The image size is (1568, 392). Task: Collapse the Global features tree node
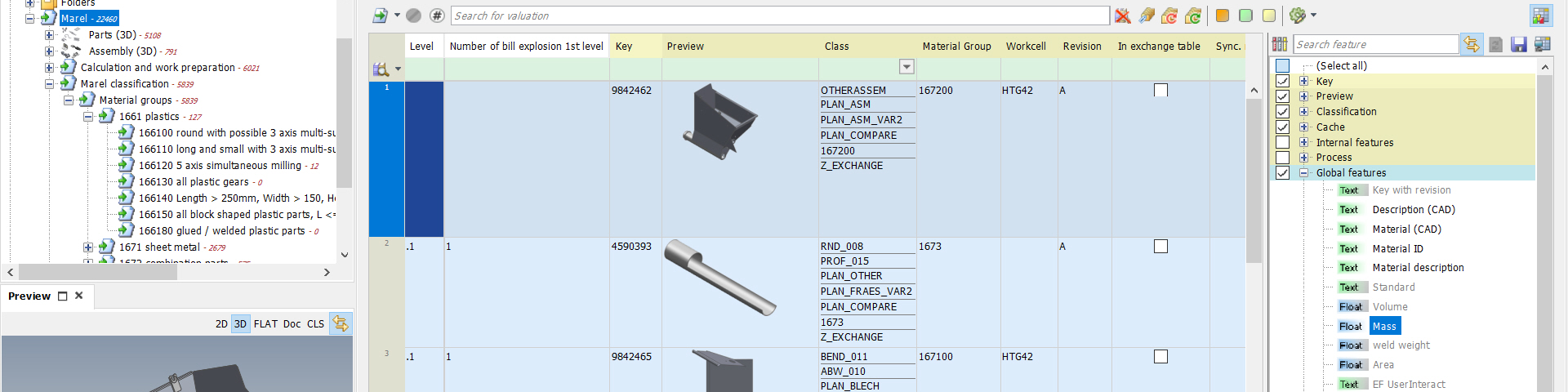1304,173
